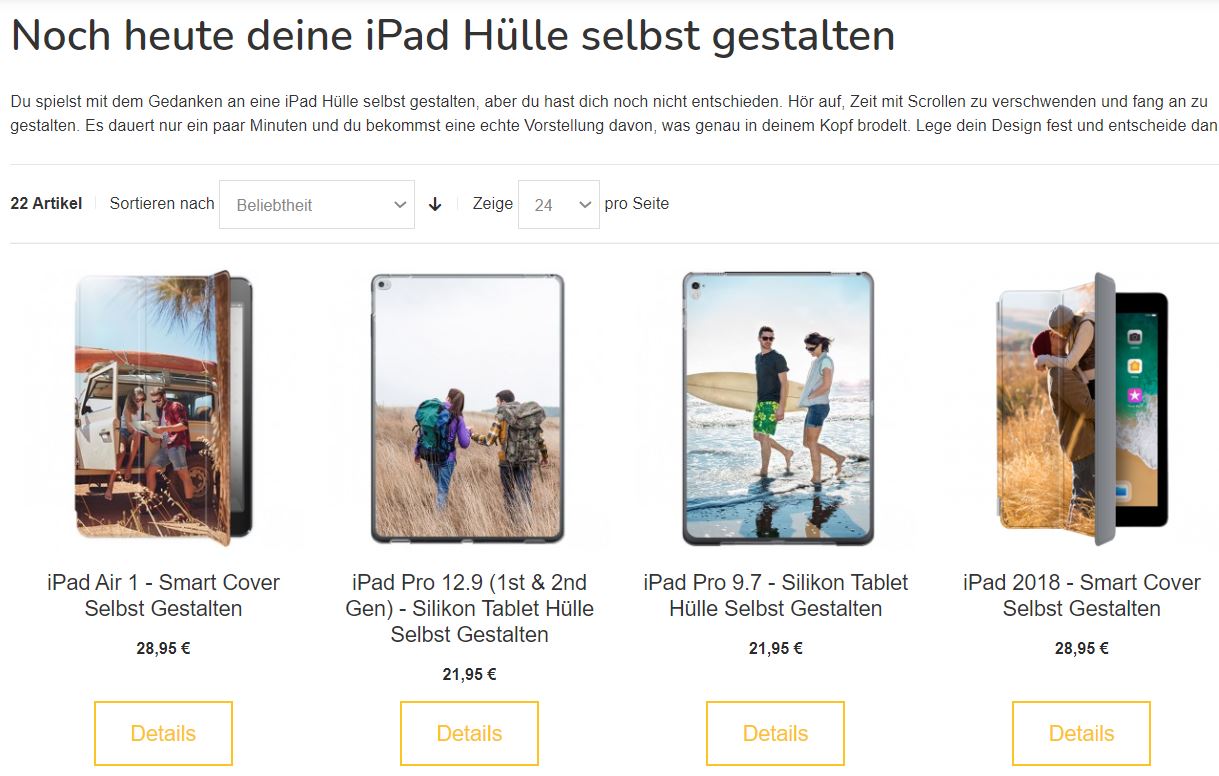Image resolution: width=1219 pixels, height=776 pixels.
Task: Open iPad 2018 Smart Cover product image
Action: 1082,408
